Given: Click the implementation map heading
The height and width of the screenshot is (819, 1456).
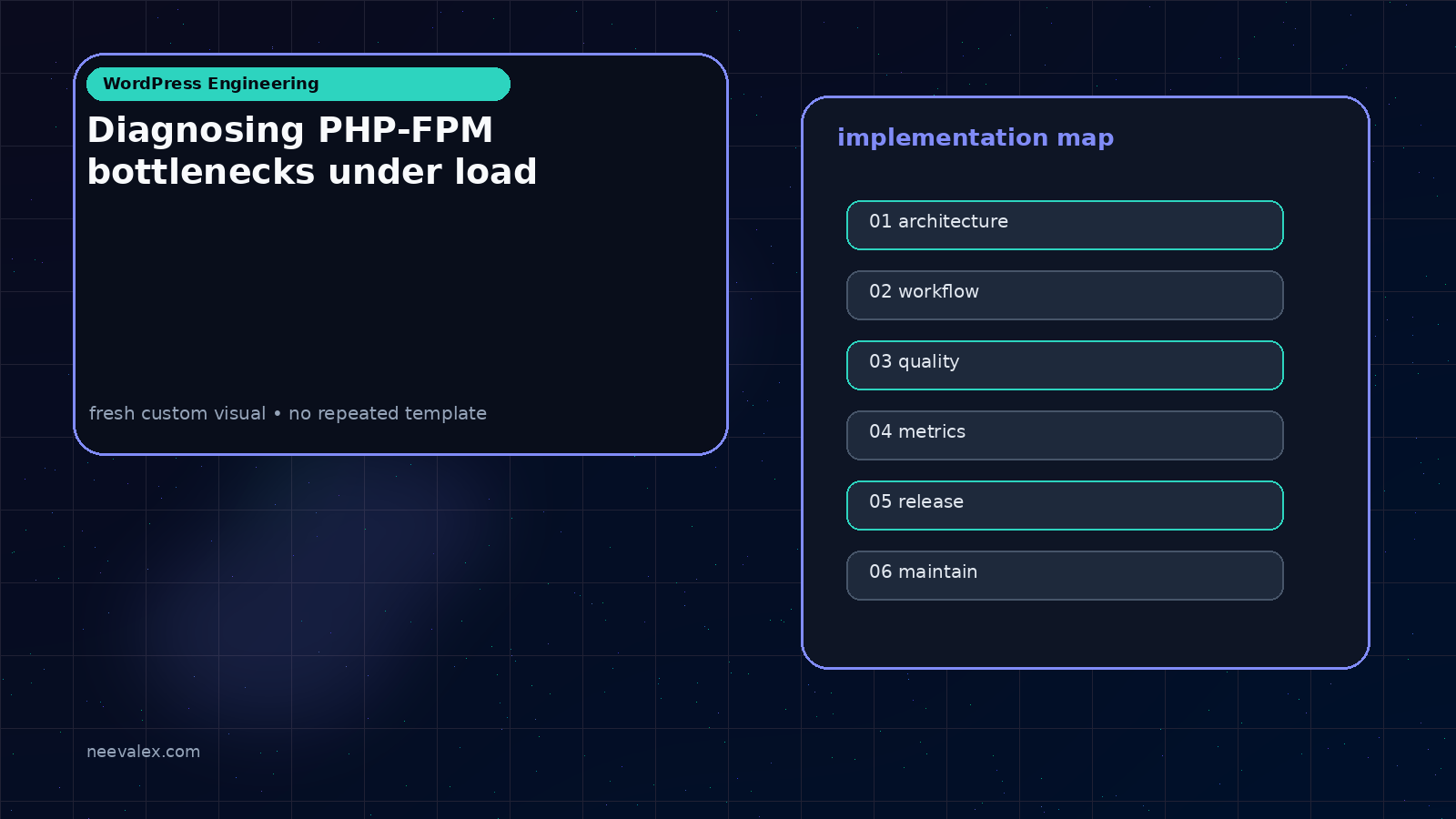Looking at the screenshot, I should tap(976, 137).
